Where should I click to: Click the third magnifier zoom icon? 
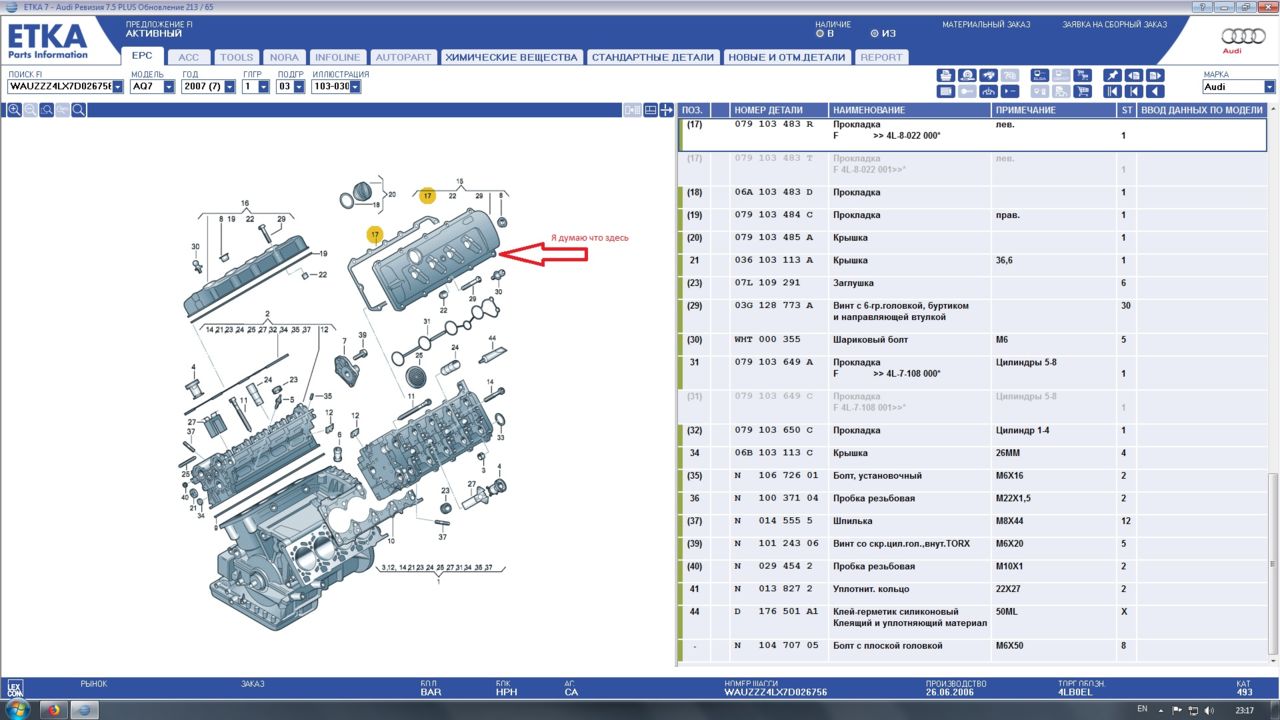point(46,110)
